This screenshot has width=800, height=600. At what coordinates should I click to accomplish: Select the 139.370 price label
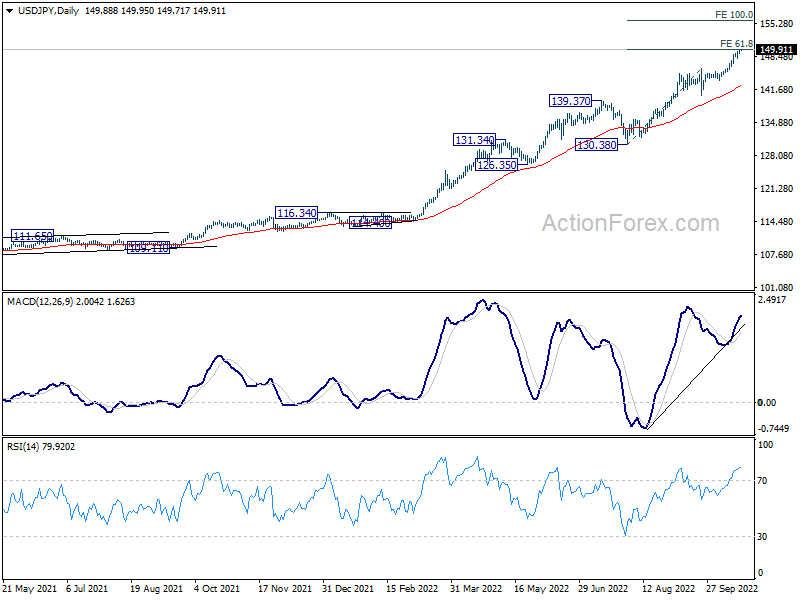(570, 101)
